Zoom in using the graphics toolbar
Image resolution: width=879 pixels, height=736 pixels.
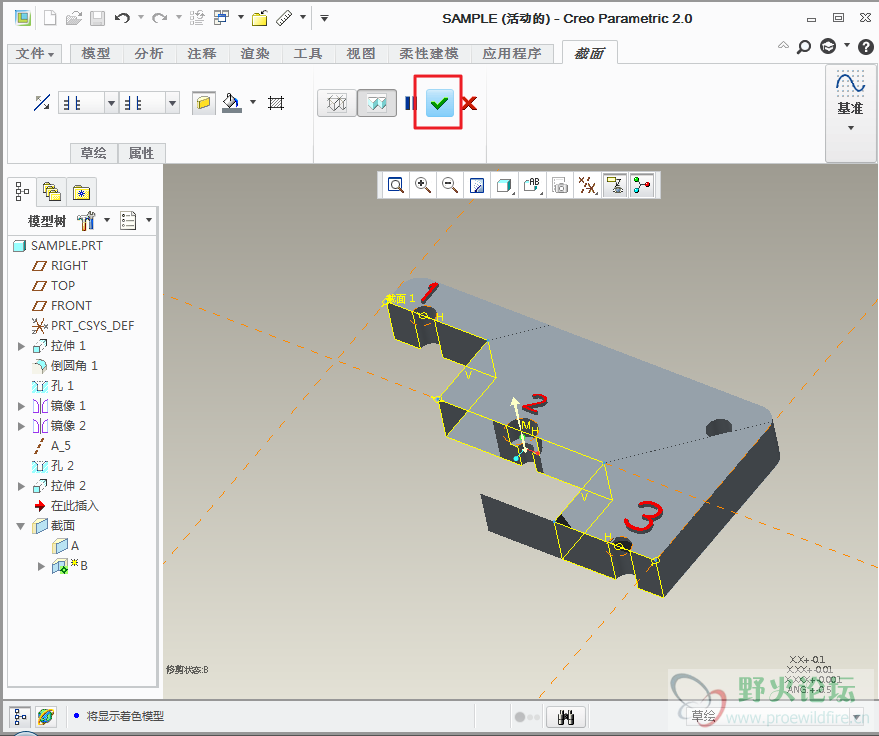tap(423, 185)
